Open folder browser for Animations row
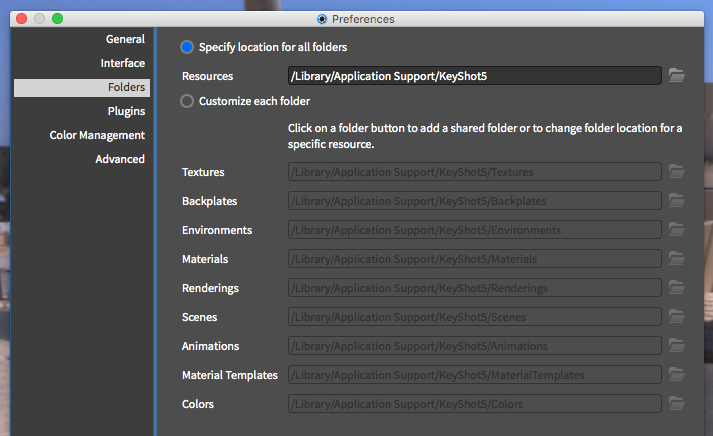Image resolution: width=713 pixels, height=436 pixels. click(x=677, y=346)
